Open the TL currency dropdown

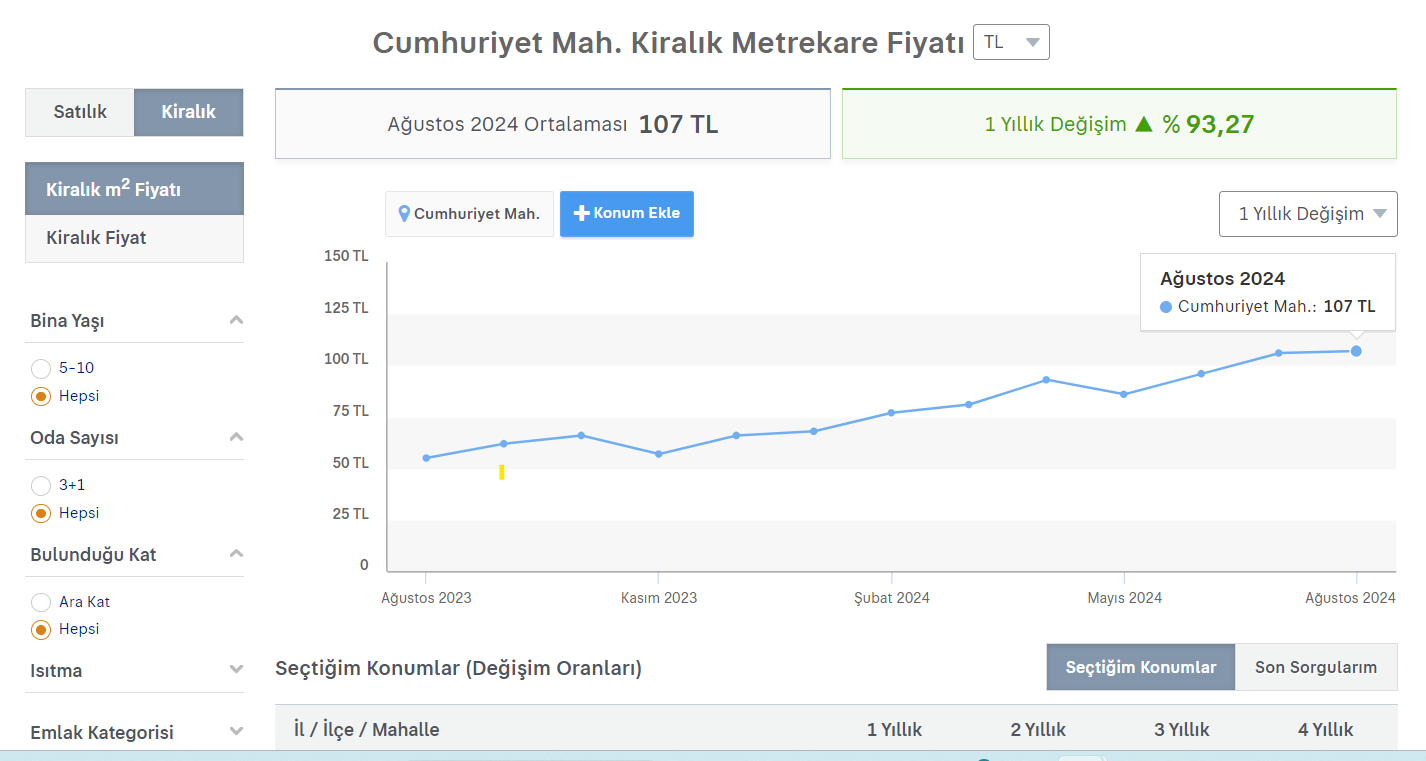pyautogui.click(x=1011, y=42)
